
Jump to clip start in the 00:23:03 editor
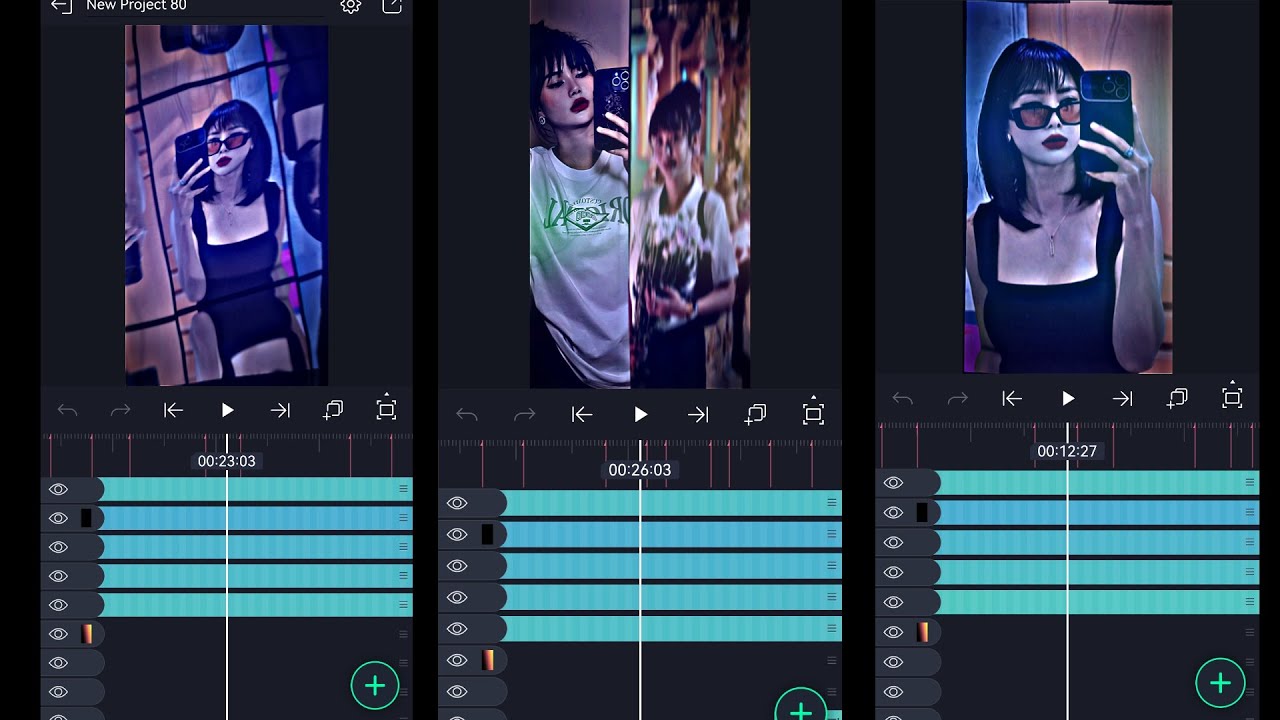coord(173,410)
